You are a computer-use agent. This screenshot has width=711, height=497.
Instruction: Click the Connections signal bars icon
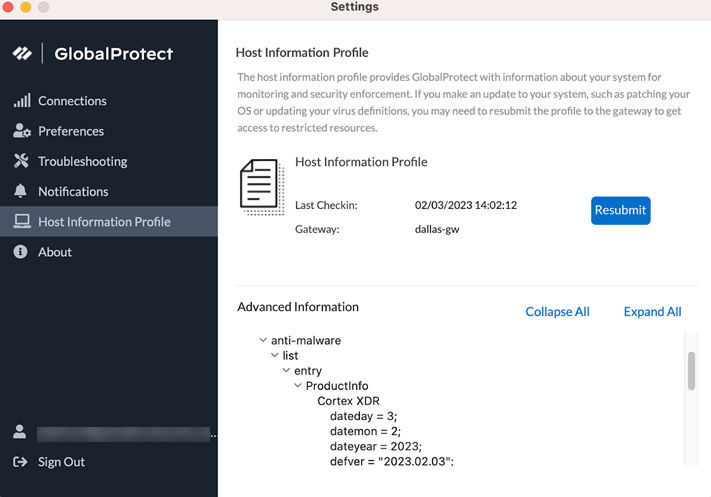[21, 101]
